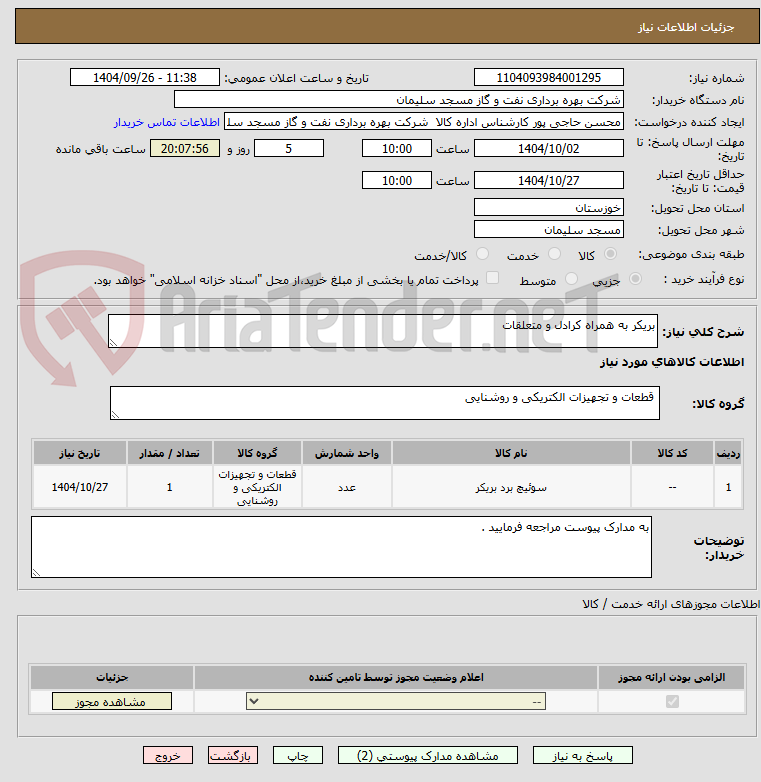
Task: Click the price validity date 1404/10/27 field
Action: 549,180
